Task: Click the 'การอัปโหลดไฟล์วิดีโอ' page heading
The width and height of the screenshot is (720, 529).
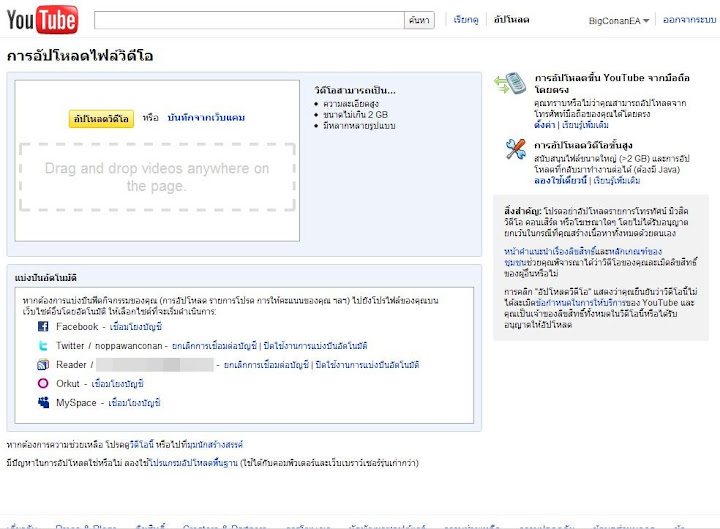Action: click(x=80, y=56)
